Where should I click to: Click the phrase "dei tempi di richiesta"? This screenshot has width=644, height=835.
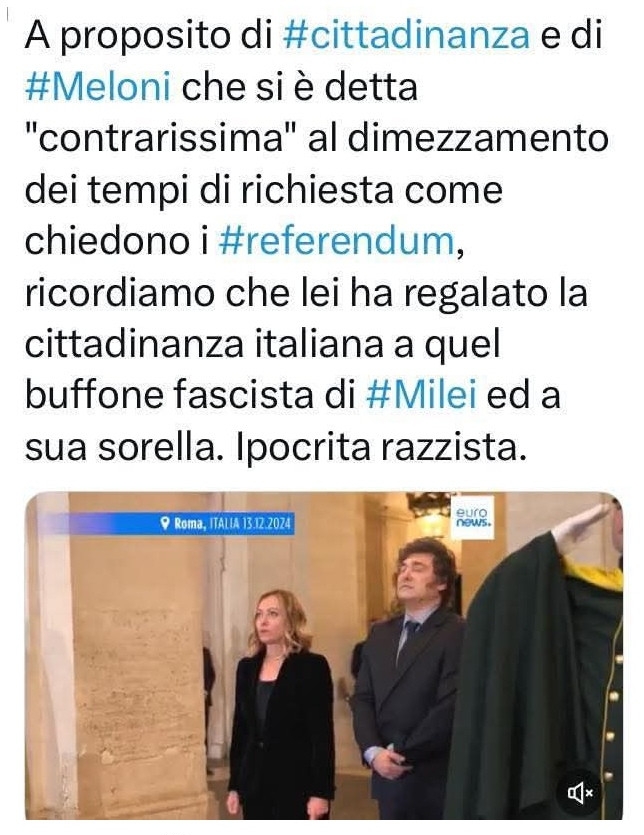[x=210, y=190]
